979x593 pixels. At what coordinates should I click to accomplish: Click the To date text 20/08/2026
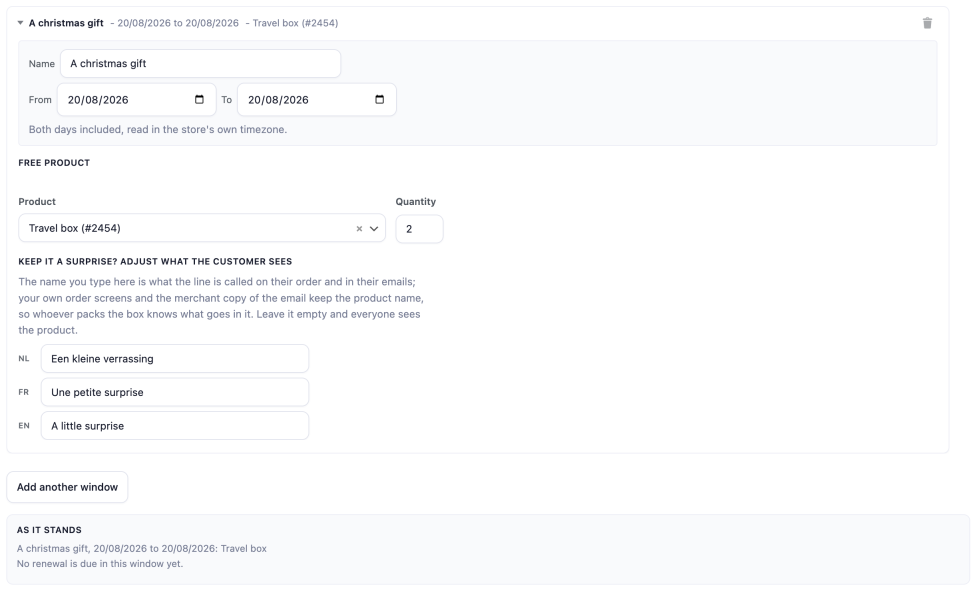click(x=278, y=100)
